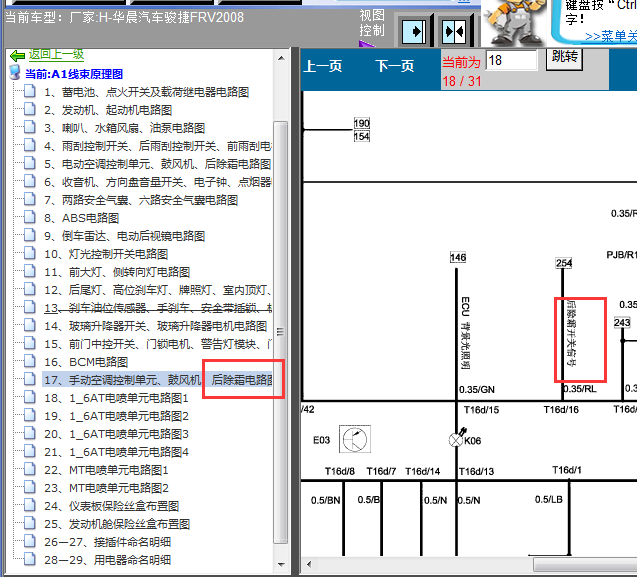Open item 21 1_6AT EFI unit circuit 4
This screenshot has width=637, height=577.
[117, 452]
